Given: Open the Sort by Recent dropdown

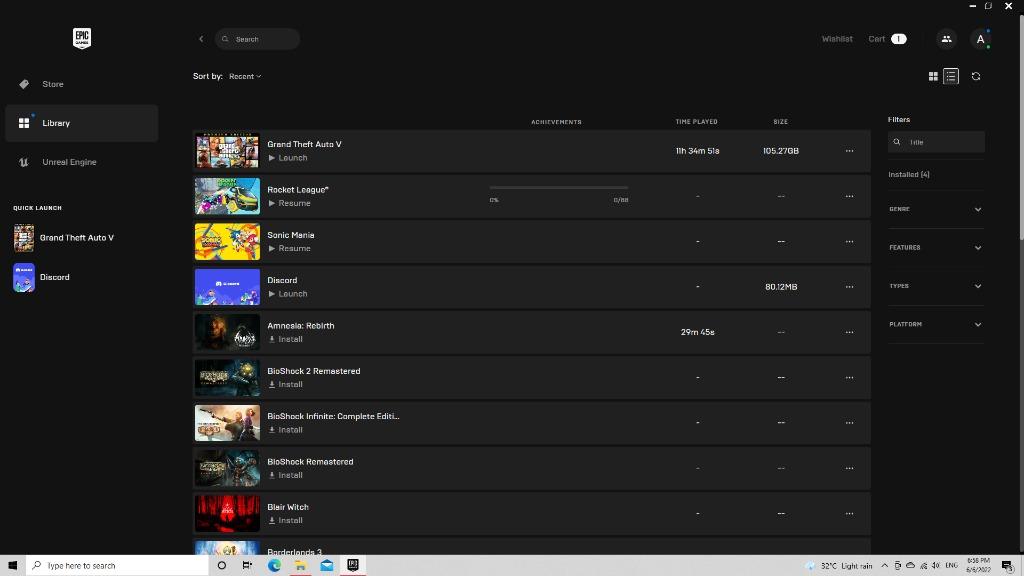Looking at the screenshot, I should [245, 76].
